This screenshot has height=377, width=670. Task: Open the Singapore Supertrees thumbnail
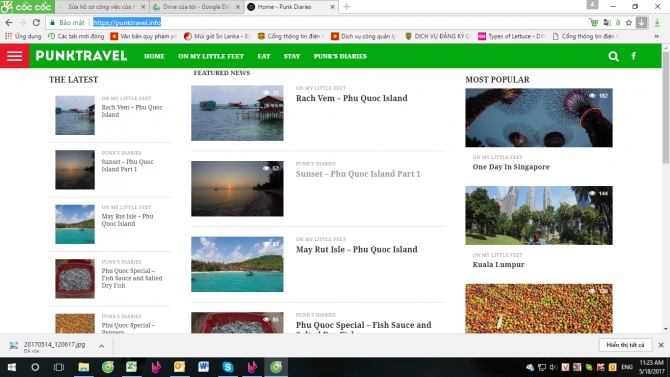(539, 118)
